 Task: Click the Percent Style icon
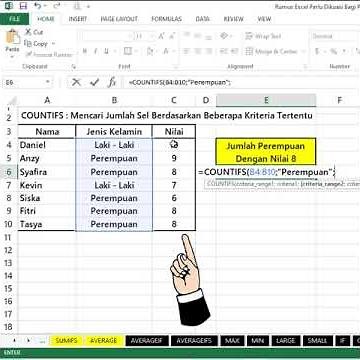(x=333, y=51)
